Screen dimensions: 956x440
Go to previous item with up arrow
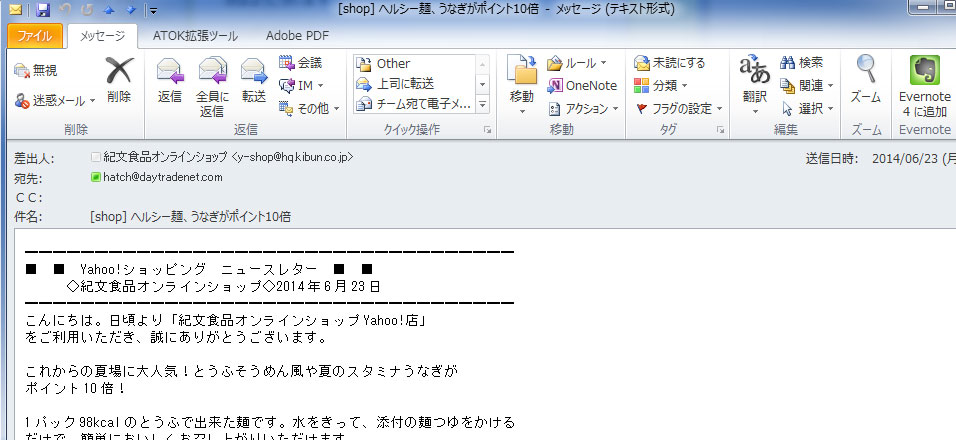click(x=109, y=10)
